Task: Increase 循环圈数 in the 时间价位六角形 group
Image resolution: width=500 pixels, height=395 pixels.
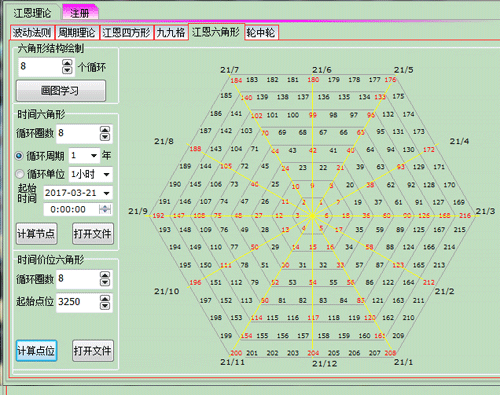Action: (x=105, y=275)
